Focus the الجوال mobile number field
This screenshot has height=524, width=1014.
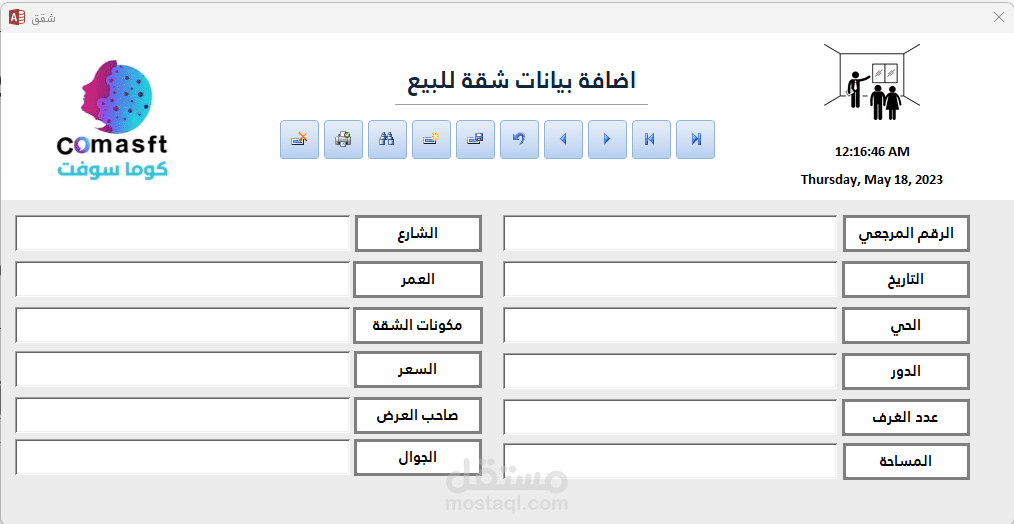(x=182, y=457)
